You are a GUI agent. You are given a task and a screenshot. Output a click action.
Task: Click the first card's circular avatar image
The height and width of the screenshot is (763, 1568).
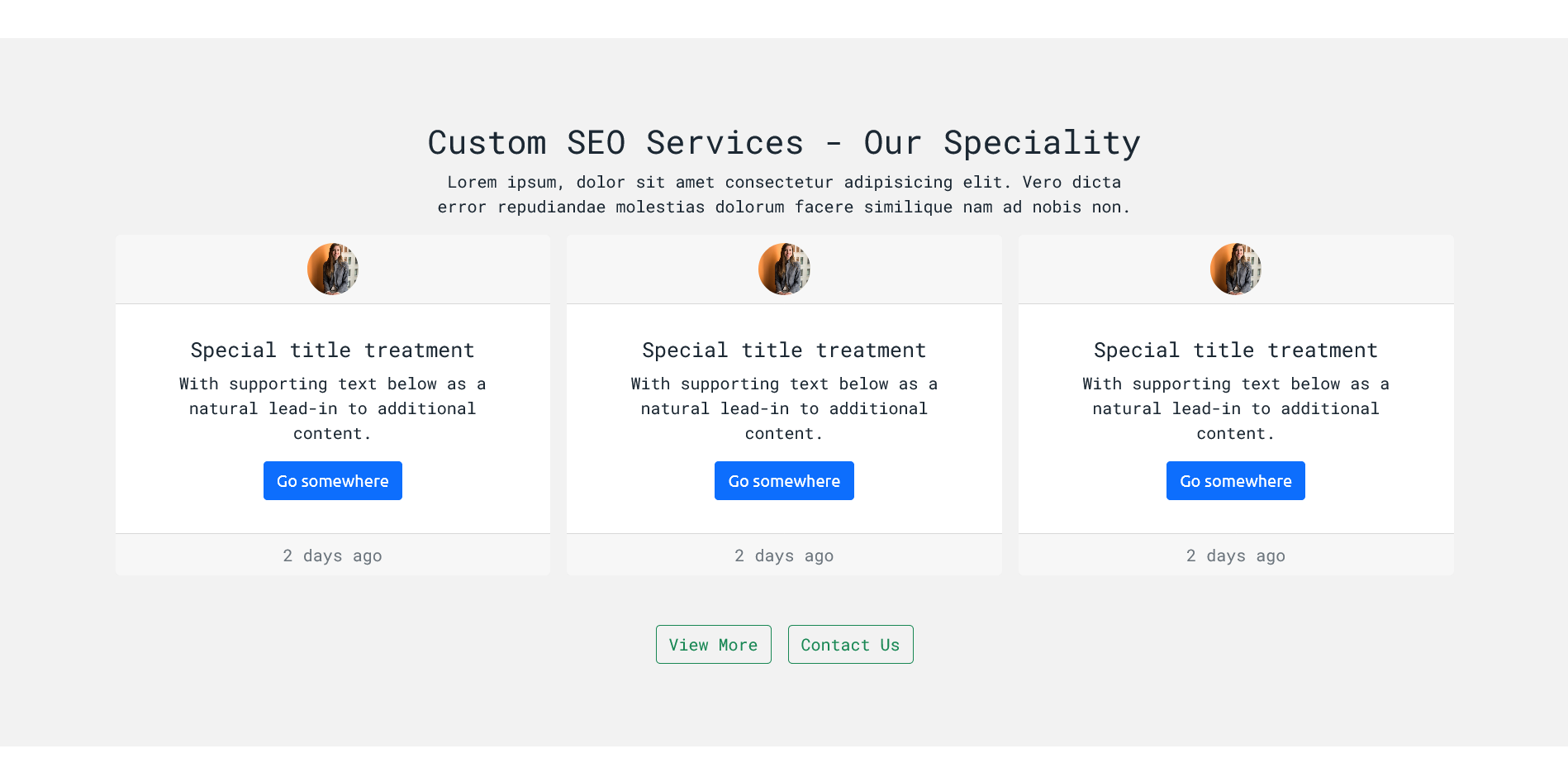coord(333,269)
